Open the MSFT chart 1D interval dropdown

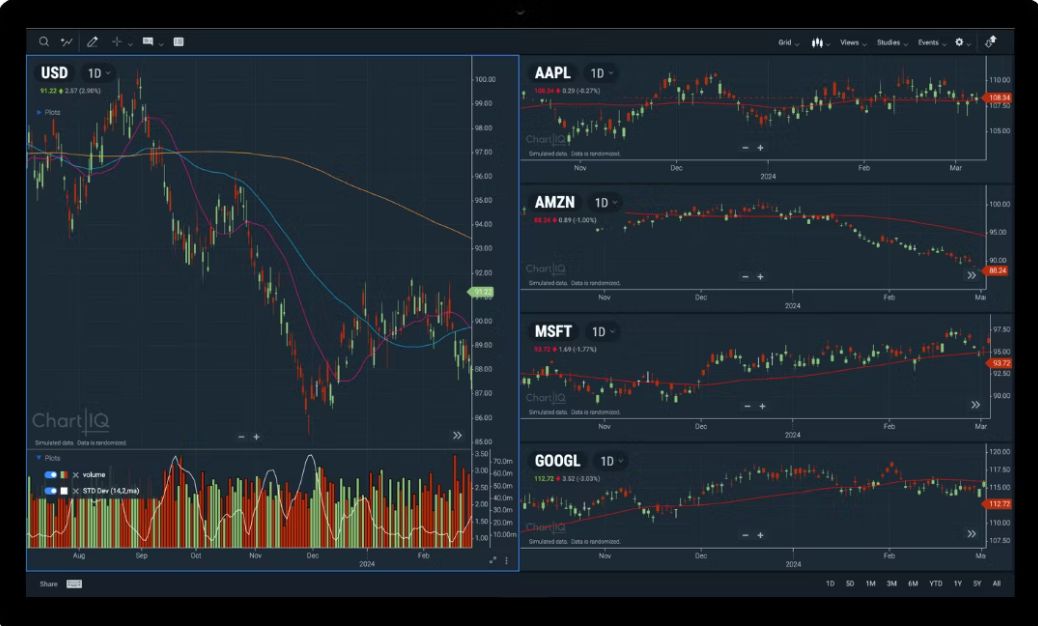click(x=603, y=332)
